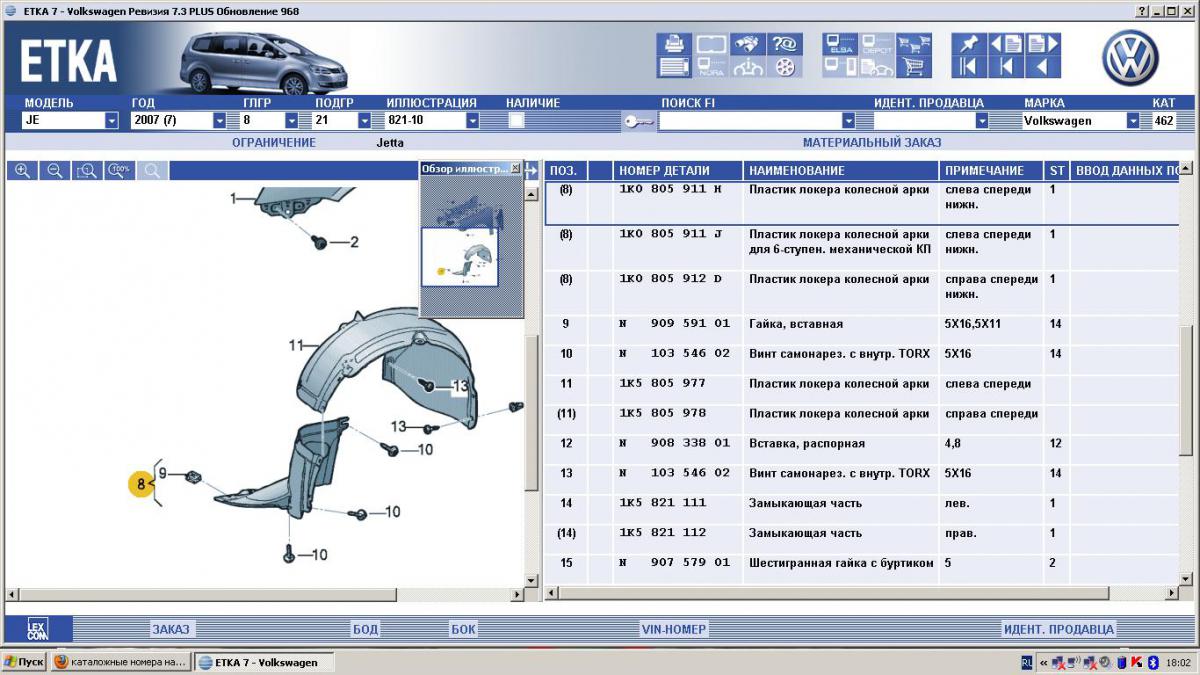1200x675 pixels.
Task: Jump to first entry double-bar arrow
Action: tap(969, 67)
